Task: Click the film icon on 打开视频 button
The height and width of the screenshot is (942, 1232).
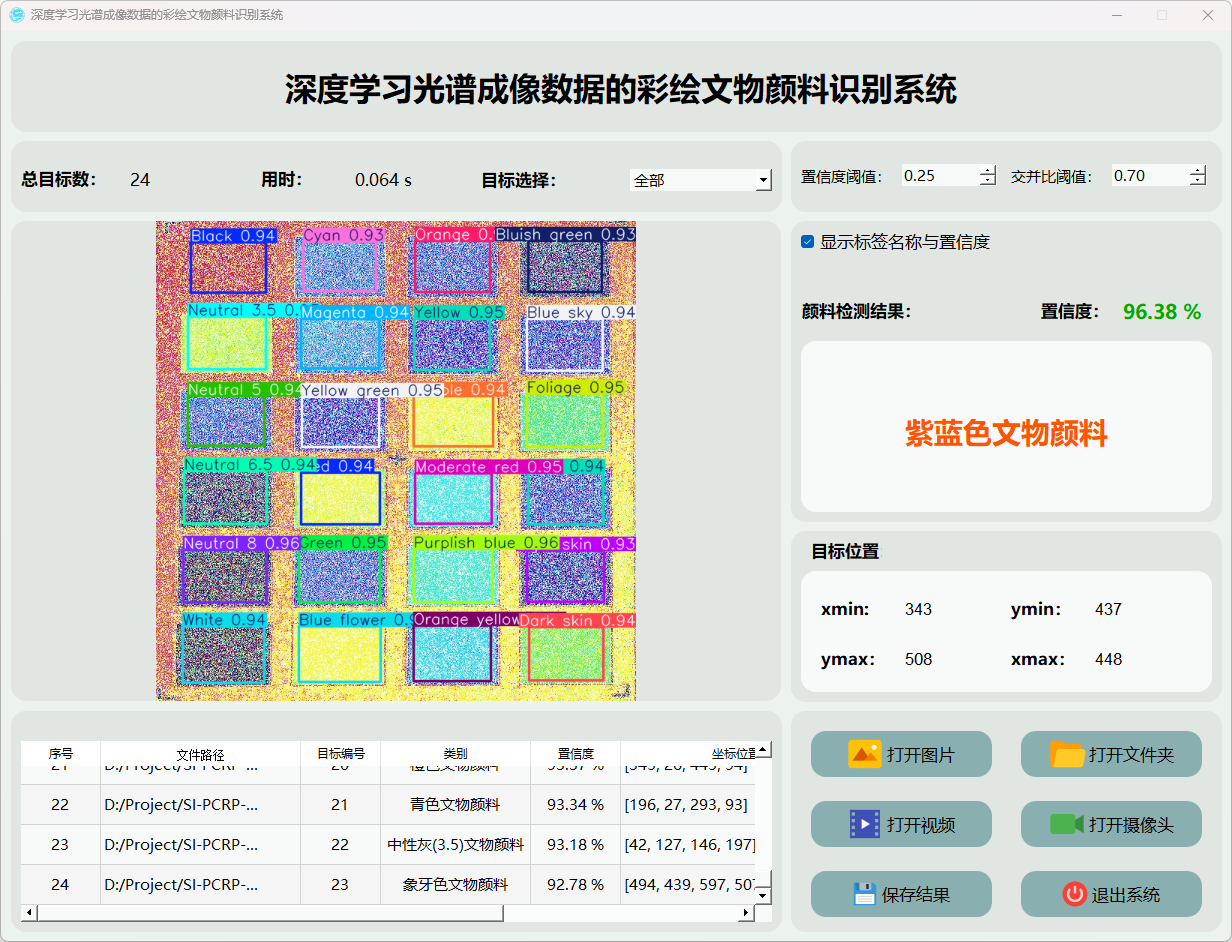Action: point(864,824)
